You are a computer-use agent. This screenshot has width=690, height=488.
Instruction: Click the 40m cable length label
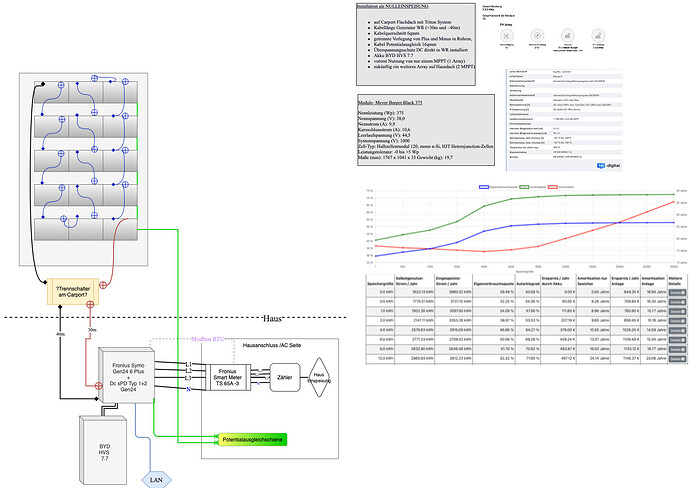click(x=60, y=334)
